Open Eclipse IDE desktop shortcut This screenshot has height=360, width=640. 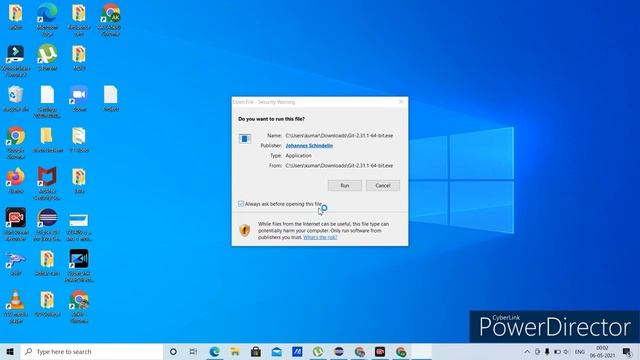pyautogui.click(x=47, y=224)
